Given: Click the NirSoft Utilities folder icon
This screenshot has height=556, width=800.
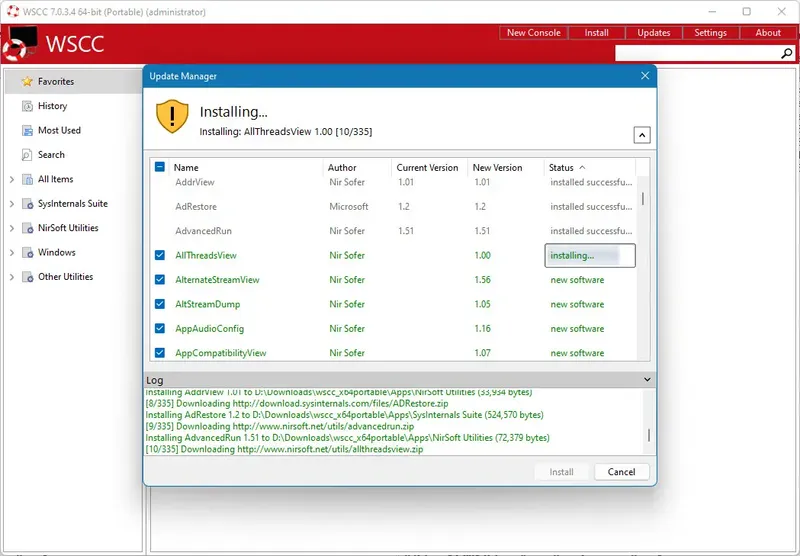Looking at the screenshot, I should 28,228.
